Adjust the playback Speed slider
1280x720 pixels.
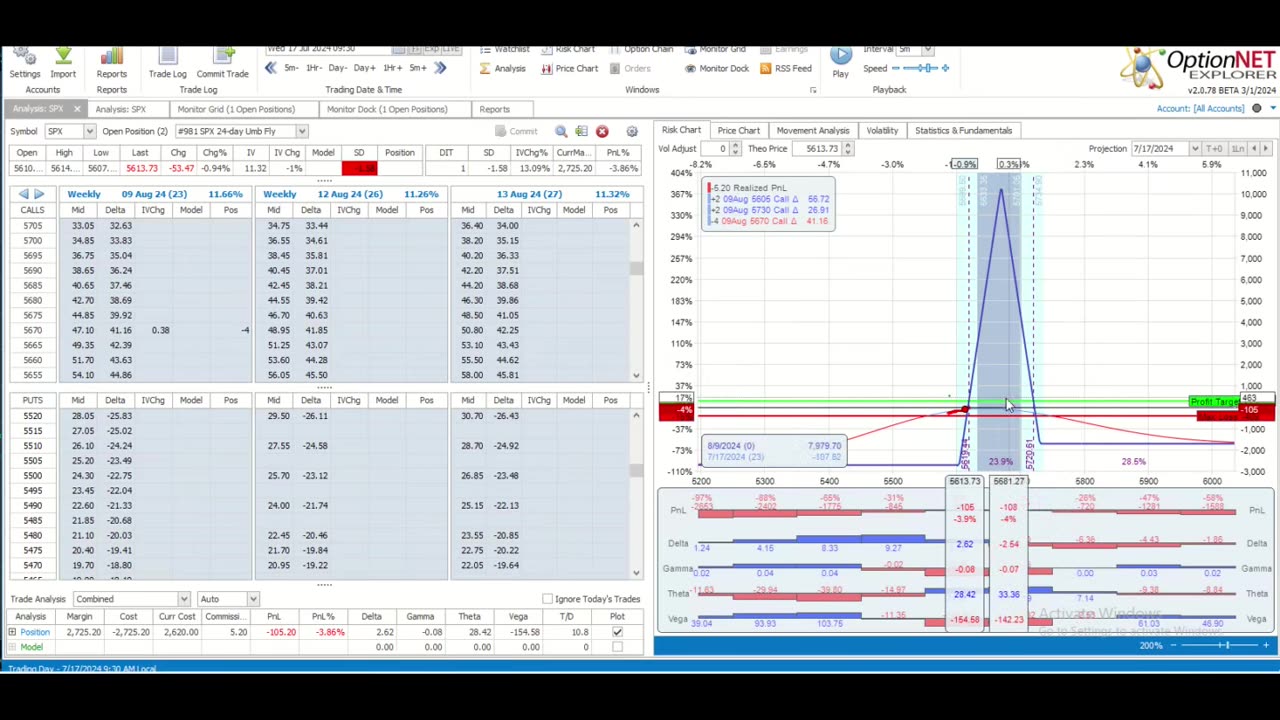[920, 68]
